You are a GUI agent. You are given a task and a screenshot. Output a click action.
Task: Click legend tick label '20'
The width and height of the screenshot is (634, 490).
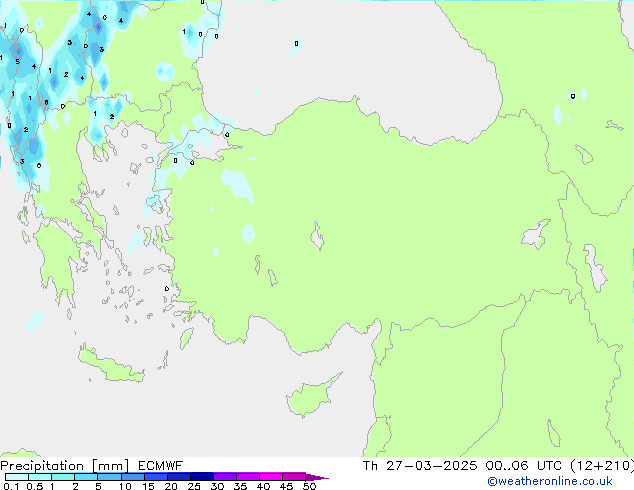(x=171, y=486)
